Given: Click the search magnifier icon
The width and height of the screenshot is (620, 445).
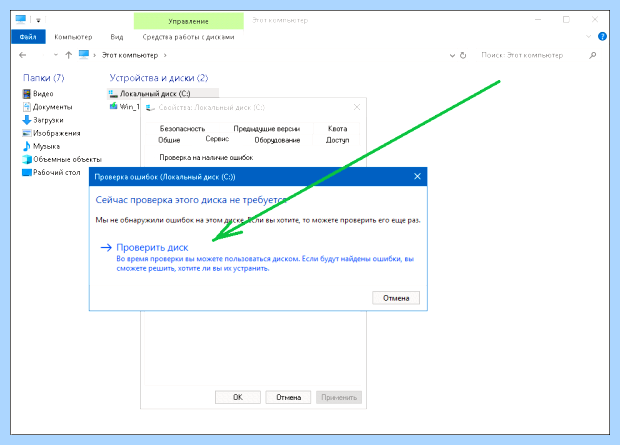Looking at the screenshot, I should 592,55.
